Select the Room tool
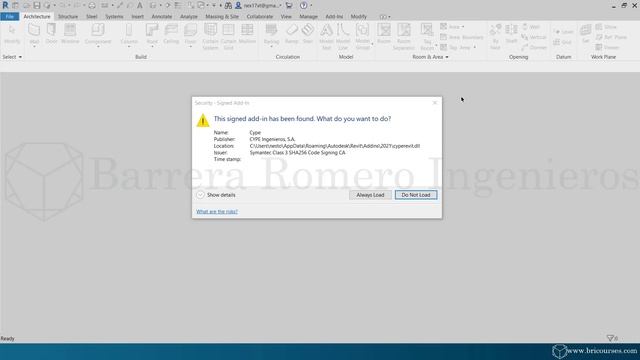 384,34
